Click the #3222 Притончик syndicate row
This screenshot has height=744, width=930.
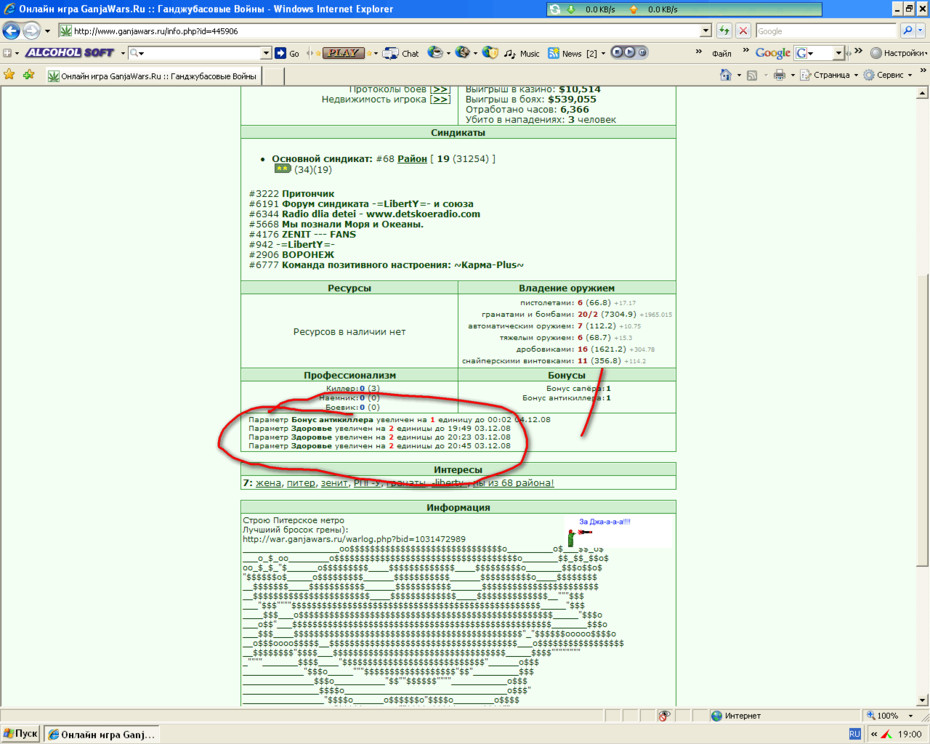click(x=292, y=193)
